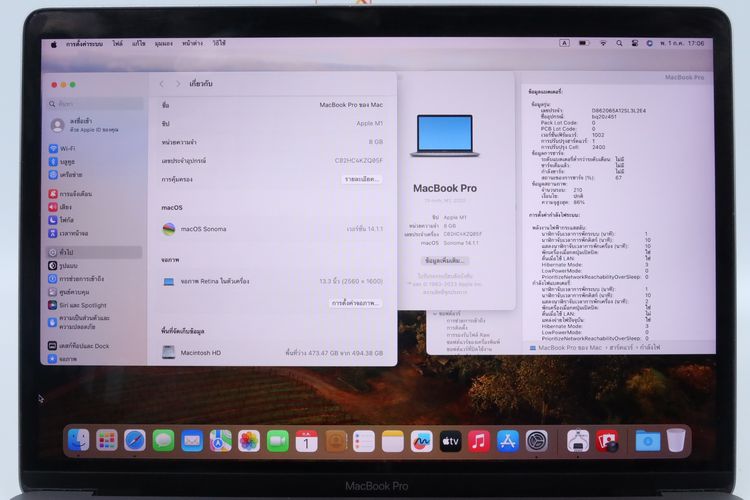The image size is (750, 500).
Task: Open Display settings button in About pane
Action: point(356,303)
